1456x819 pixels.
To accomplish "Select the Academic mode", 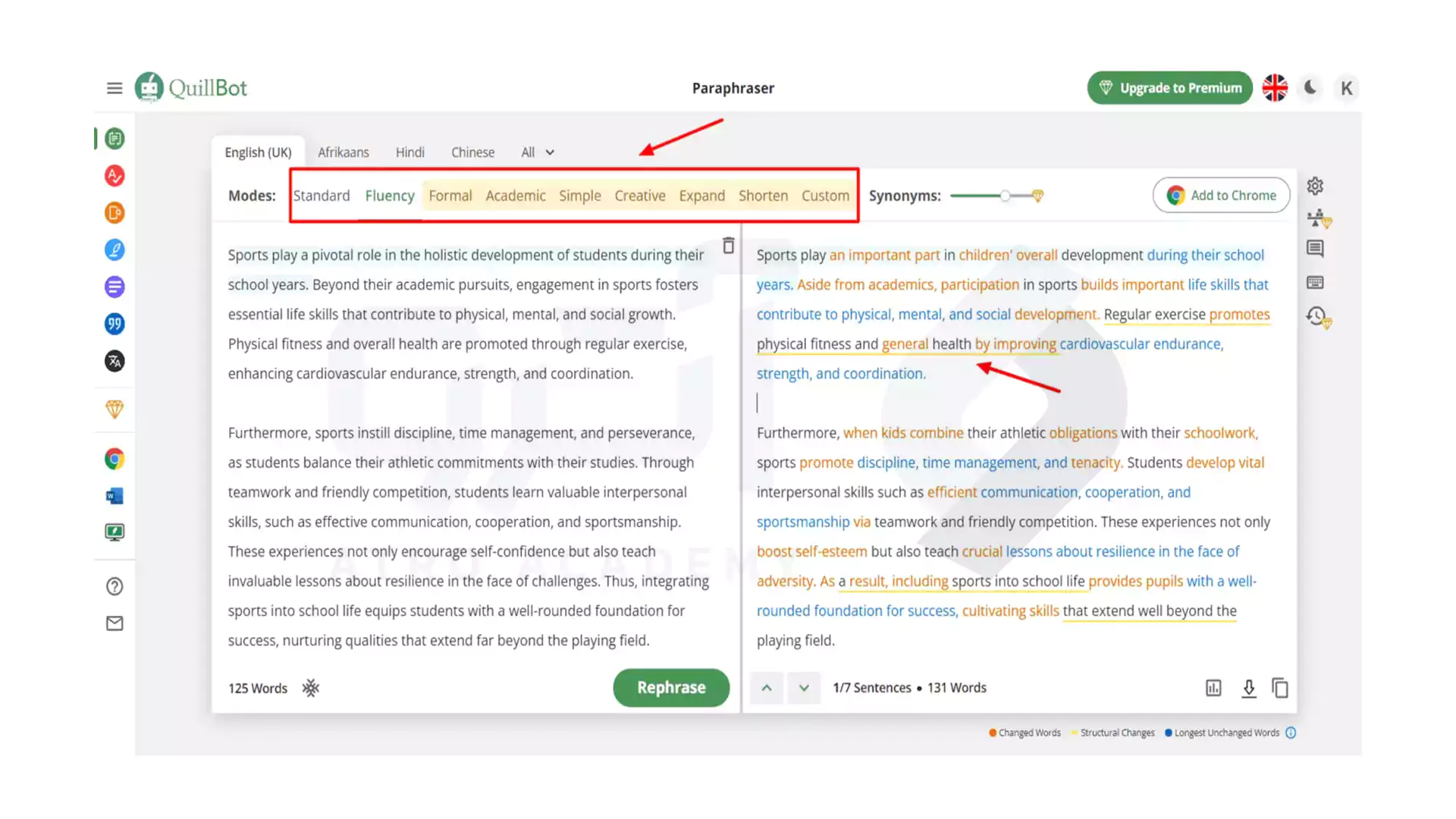I will pyautogui.click(x=516, y=196).
